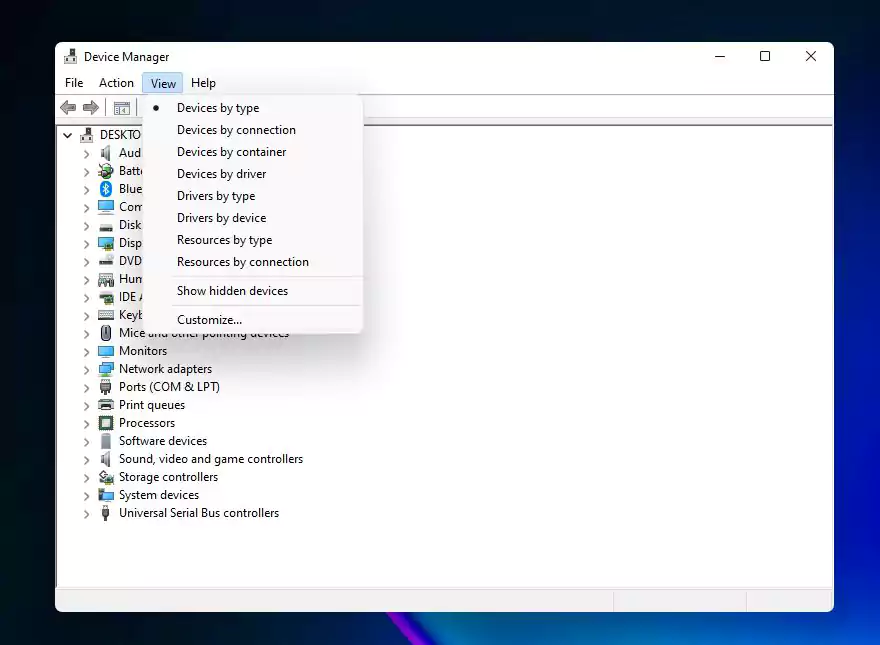The width and height of the screenshot is (880, 645).
Task: Select the System devices label
Action: click(x=159, y=495)
